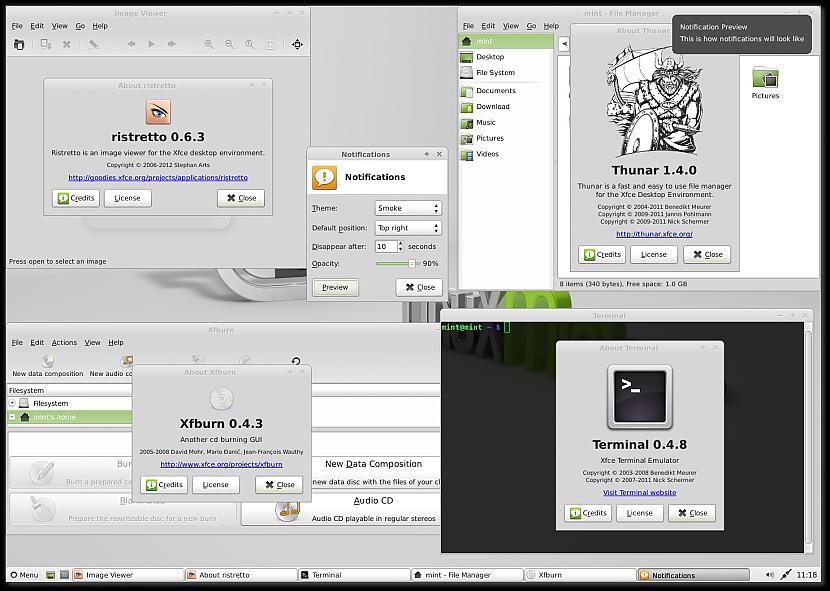Go to next image in Image Viewer
The width and height of the screenshot is (830, 591).
[172, 44]
